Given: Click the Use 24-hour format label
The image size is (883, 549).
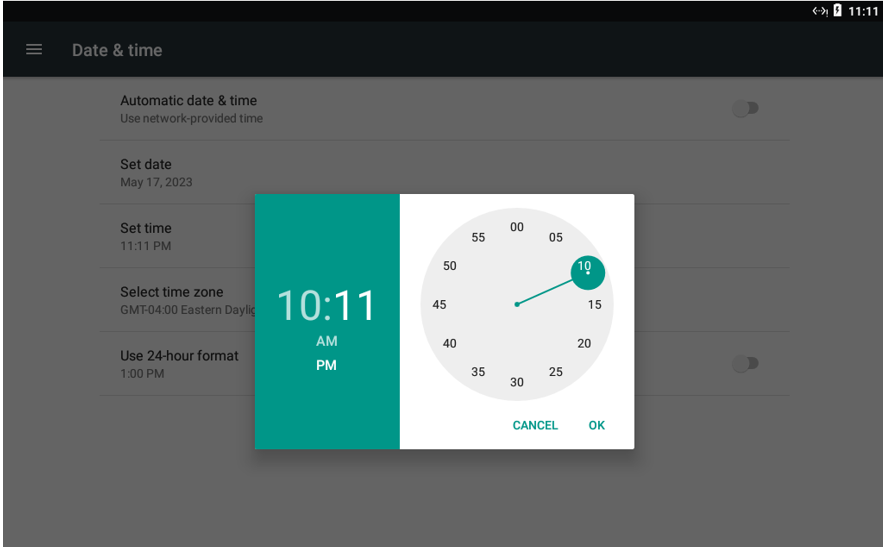Looking at the screenshot, I should coord(179,356).
